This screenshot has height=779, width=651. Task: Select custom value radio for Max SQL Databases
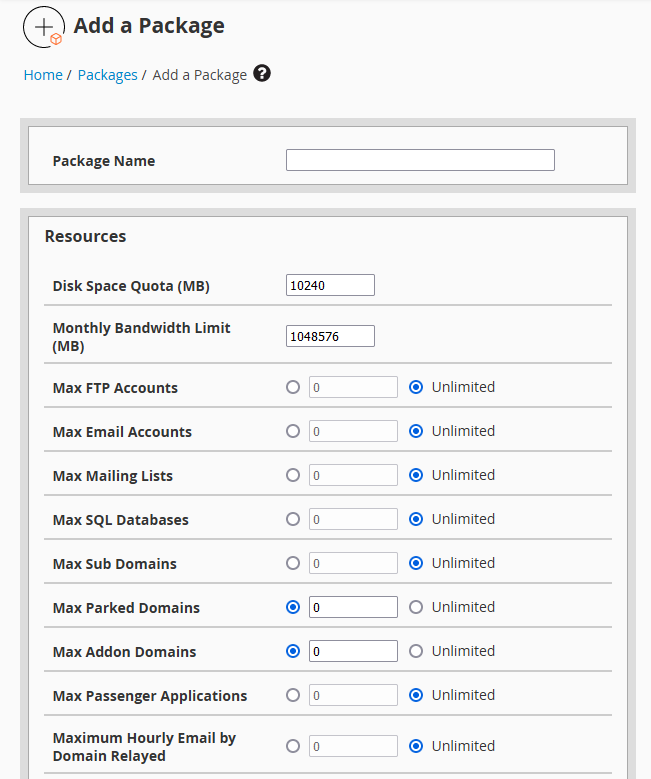[x=293, y=519]
